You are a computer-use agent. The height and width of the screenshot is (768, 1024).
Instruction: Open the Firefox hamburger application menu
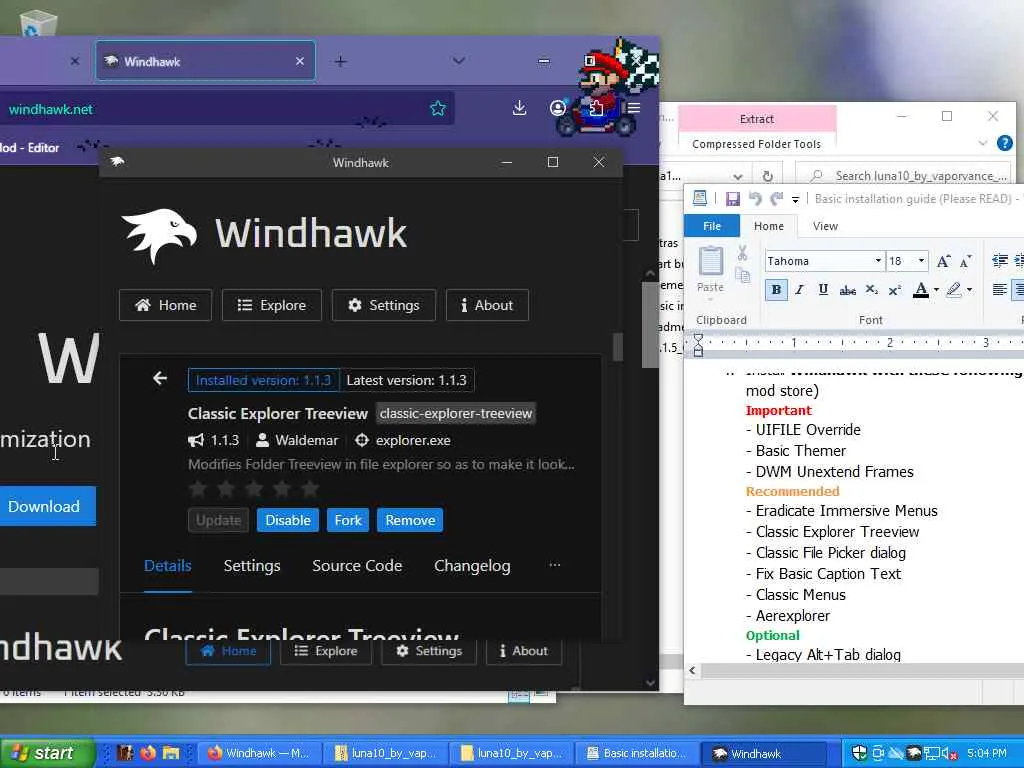(x=633, y=108)
